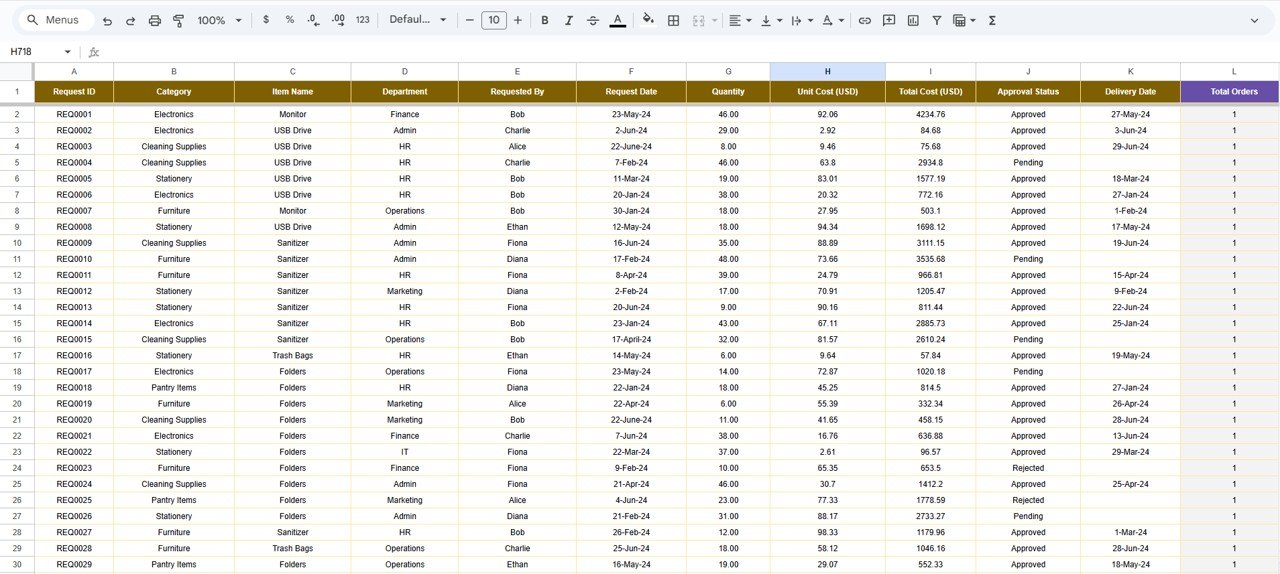Open the Default font dropdown

(x=417, y=20)
